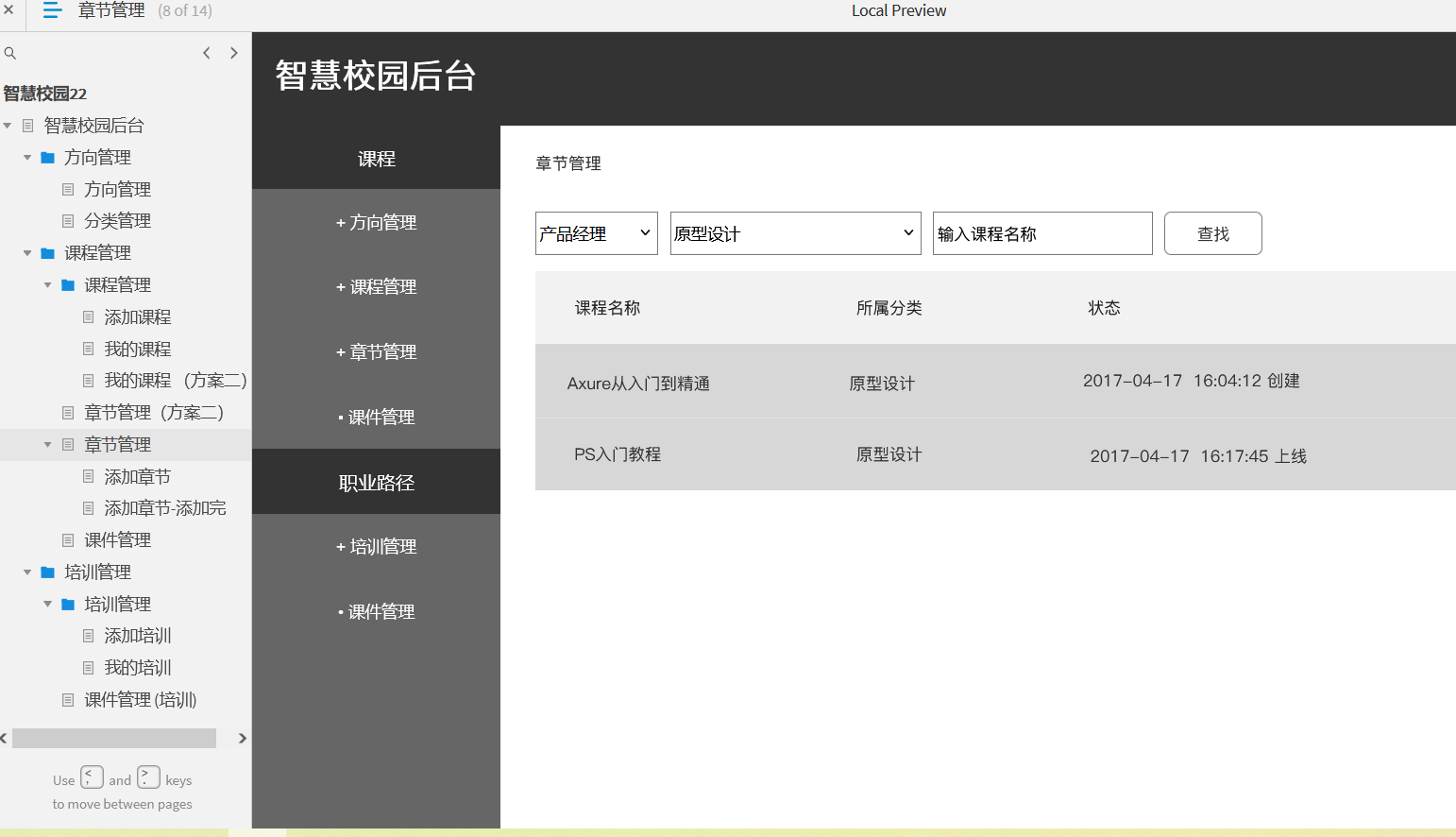Click the blue folder icon beside top-level 方向管理
Viewport: 1456px width, 837px height.
pos(48,158)
